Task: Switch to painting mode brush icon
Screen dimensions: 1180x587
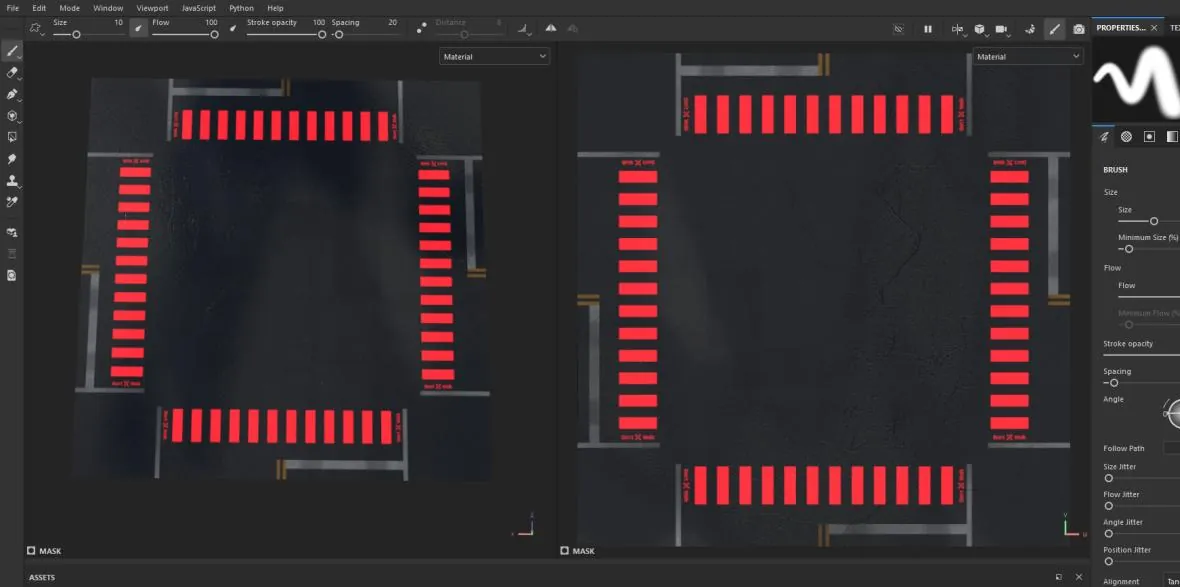Action: [1054, 29]
